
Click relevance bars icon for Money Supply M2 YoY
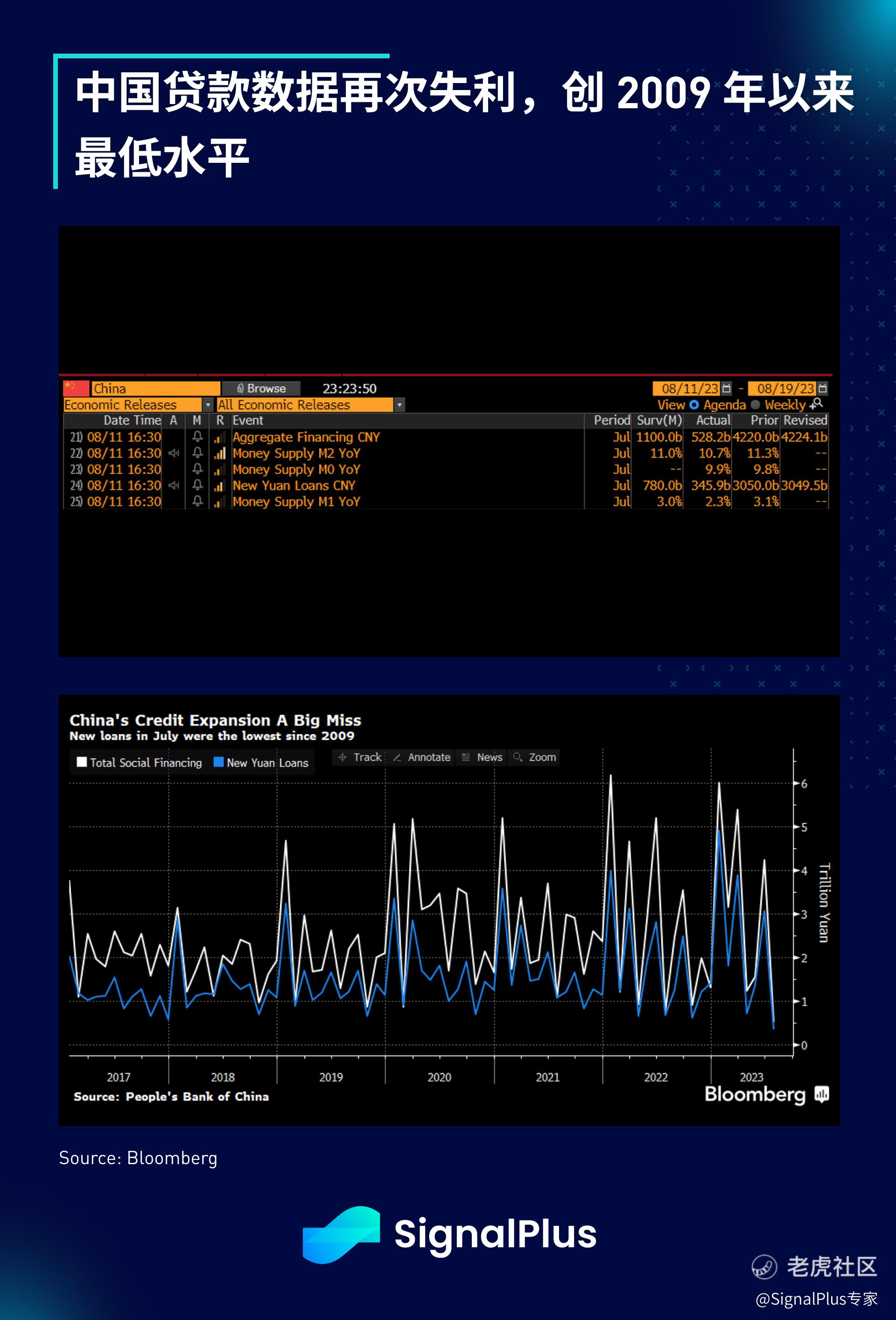click(x=219, y=453)
